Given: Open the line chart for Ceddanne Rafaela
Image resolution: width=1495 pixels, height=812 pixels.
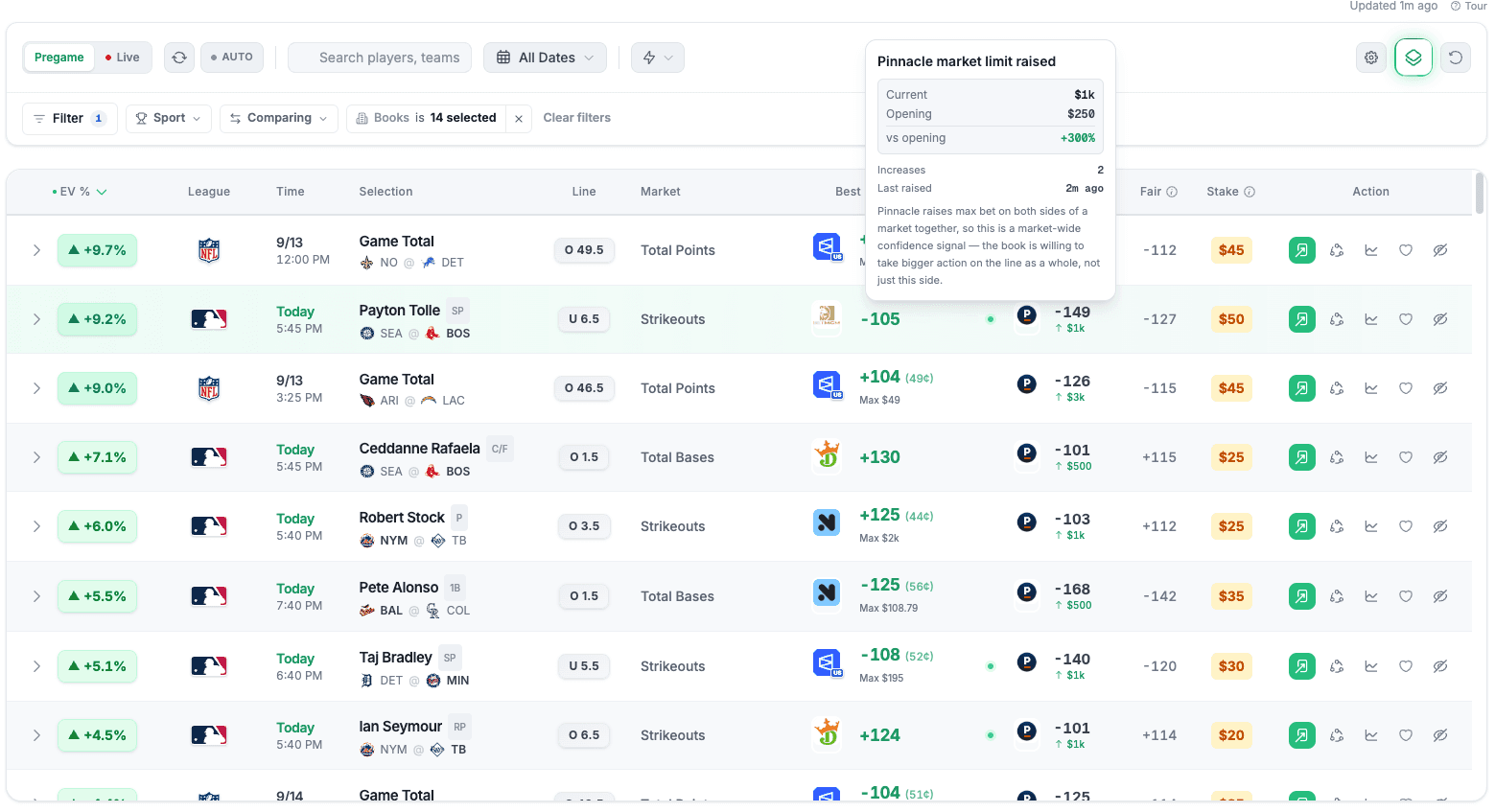Looking at the screenshot, I should [x=1371, y=457].
